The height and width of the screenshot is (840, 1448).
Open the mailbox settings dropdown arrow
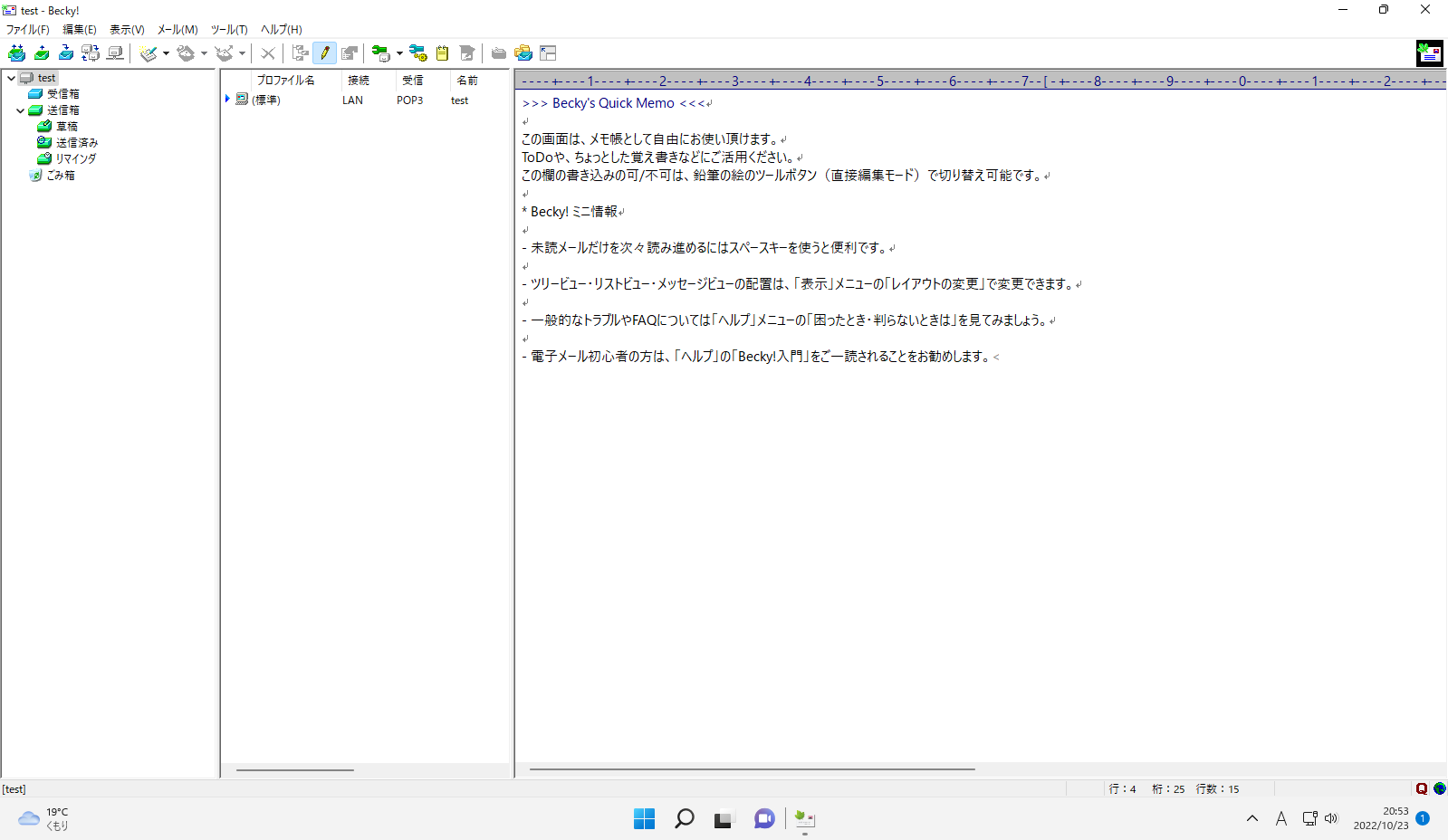[x=399, y=53]
